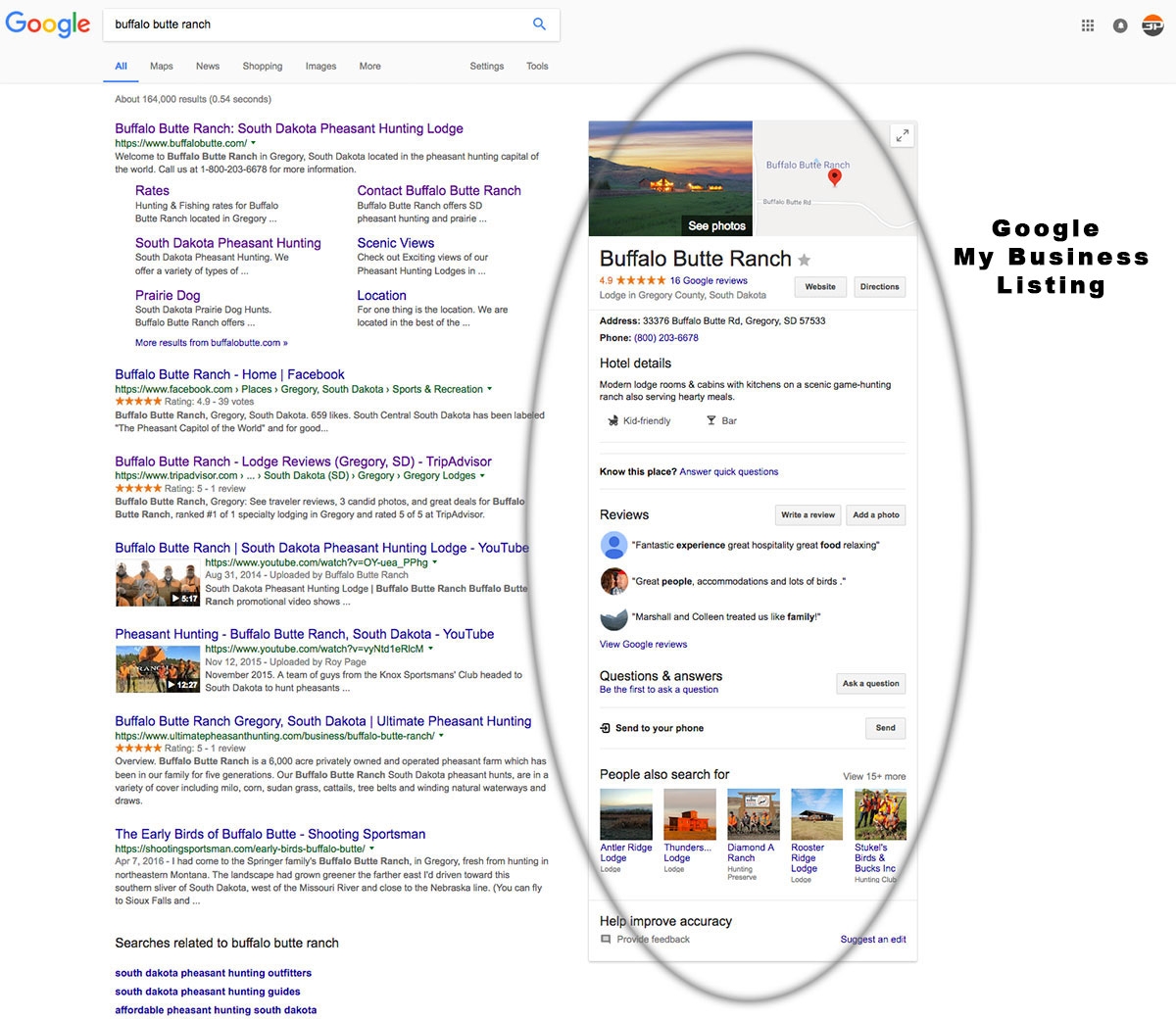Image resolution: width=1176 pixels, height=1020 pixels.
Task: Click Be the first to ask a question
Action: click(659, 690)
